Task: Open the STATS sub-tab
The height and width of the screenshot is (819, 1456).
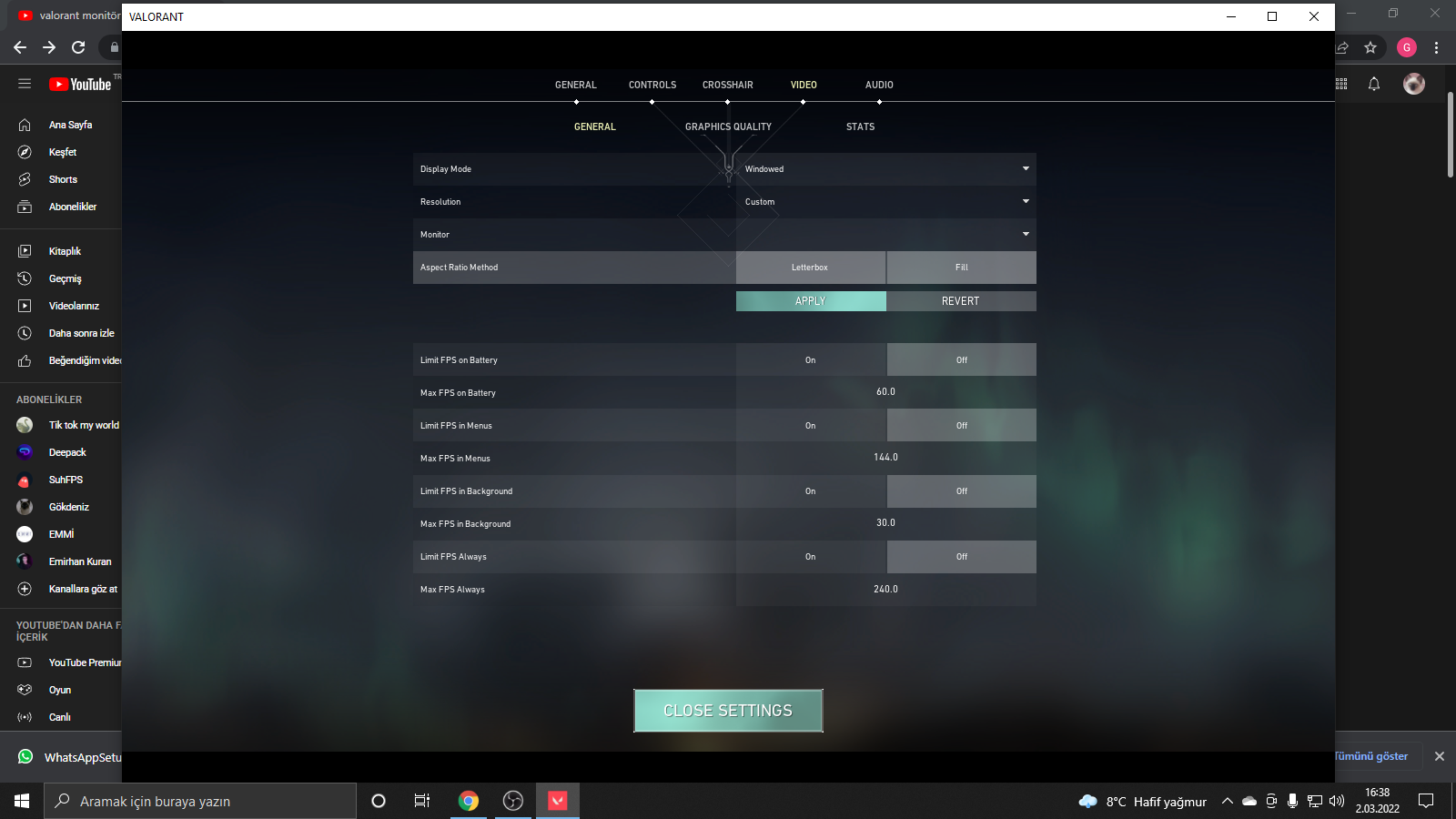Action: [x=860, y=126]
